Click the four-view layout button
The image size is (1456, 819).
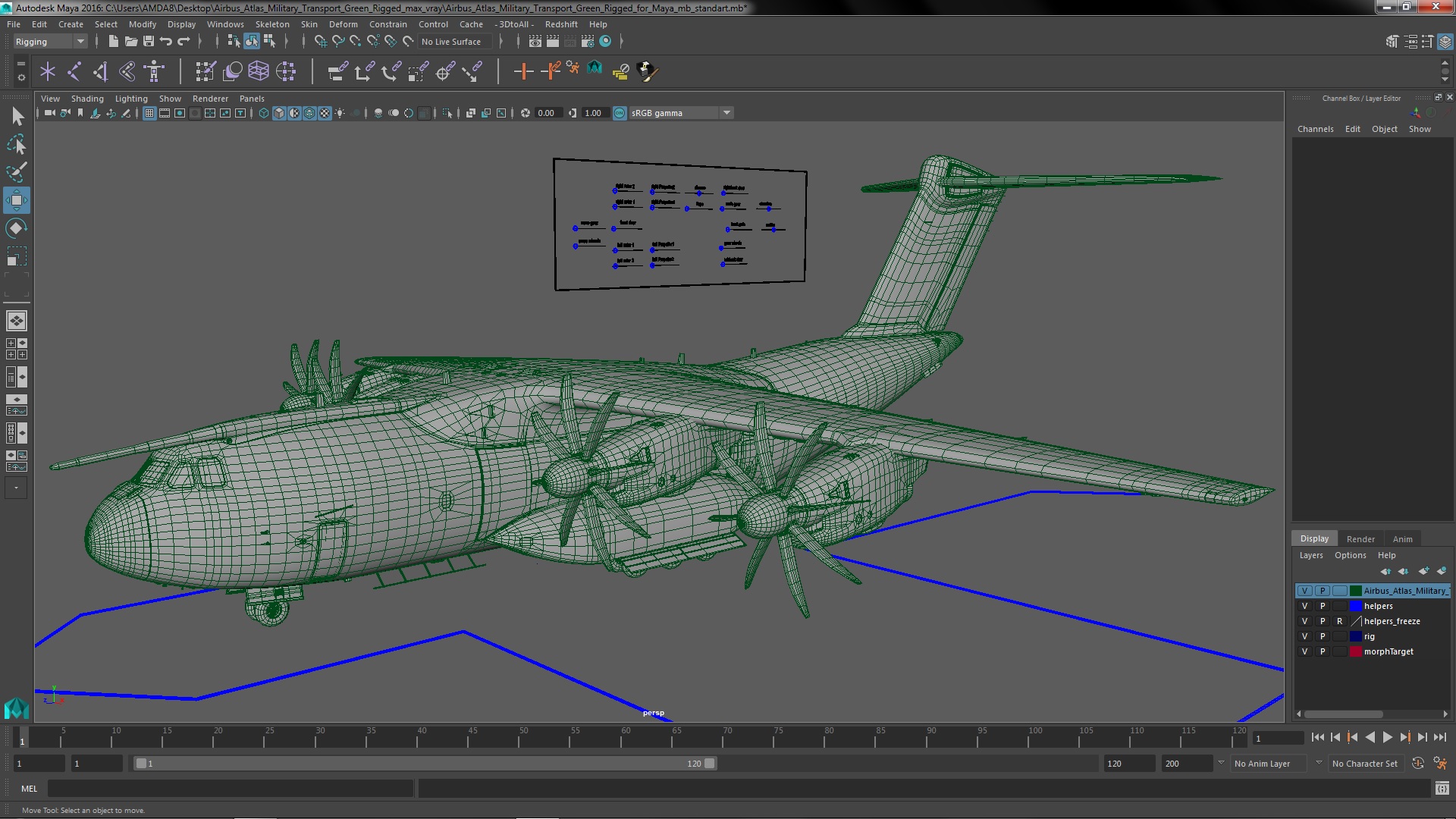coord(16,349)
